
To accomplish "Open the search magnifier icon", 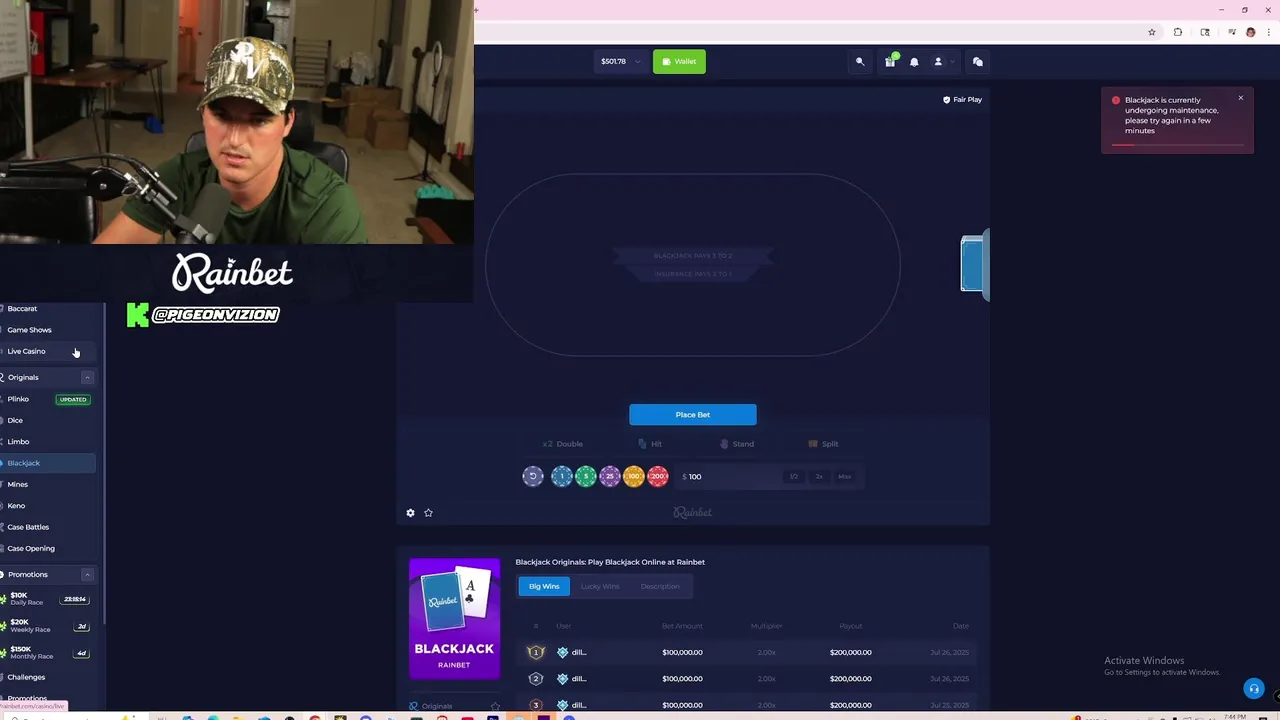I will (860, 62).
